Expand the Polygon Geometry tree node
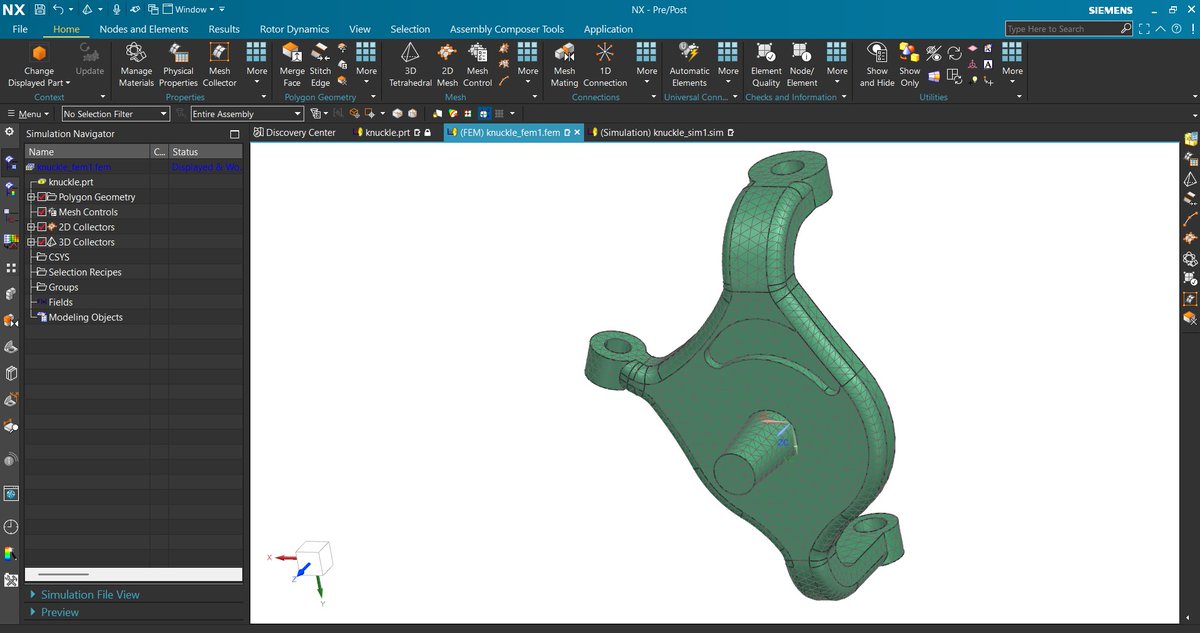 31,197
